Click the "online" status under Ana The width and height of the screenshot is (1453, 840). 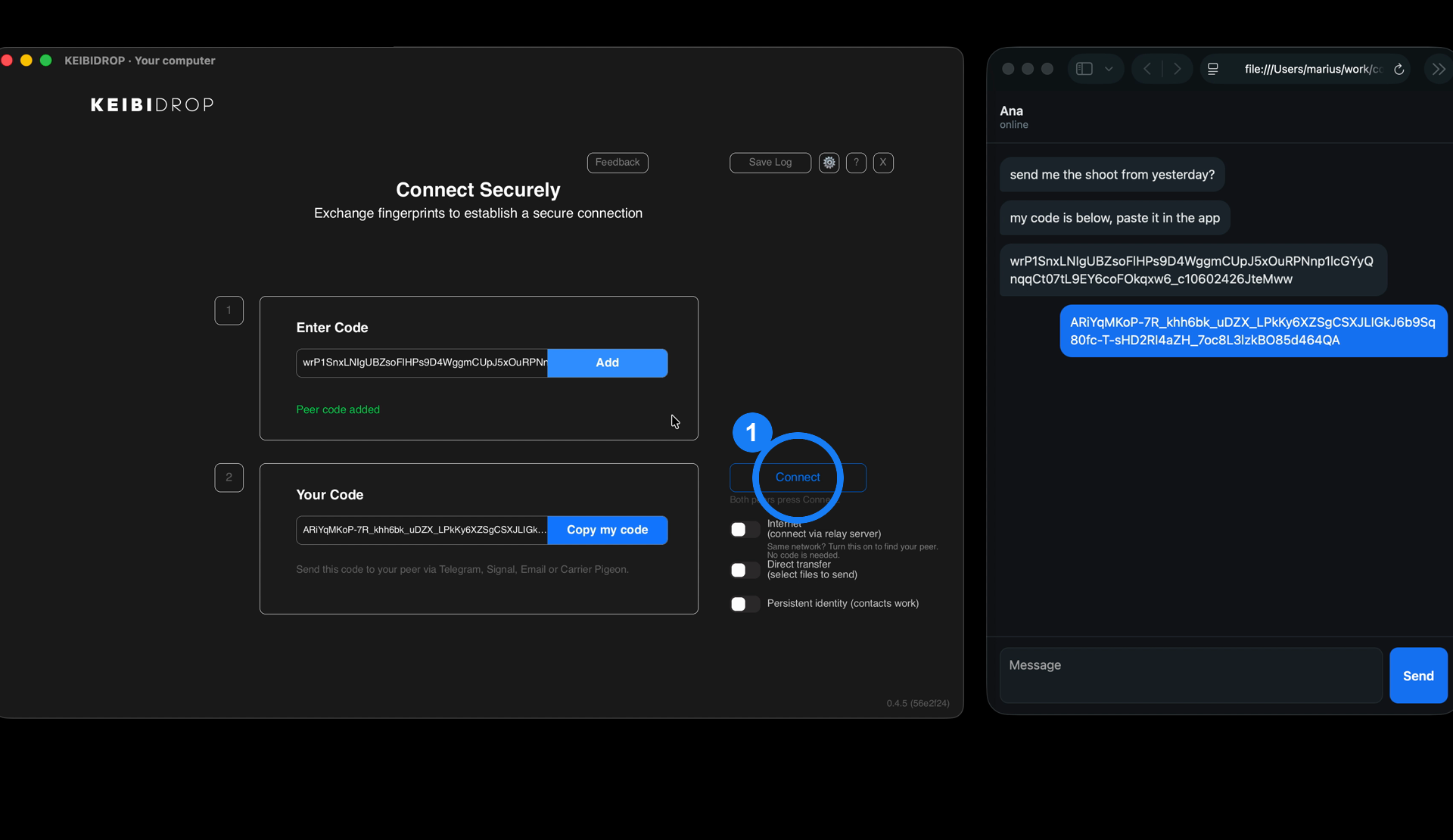coord(1014,125)
